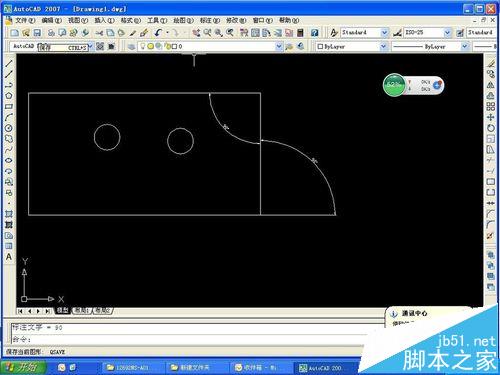The height and width of the screenshot is (375, 500).
Task: Click the Plot (printer) icon
Action: click(x=51, y=33)
